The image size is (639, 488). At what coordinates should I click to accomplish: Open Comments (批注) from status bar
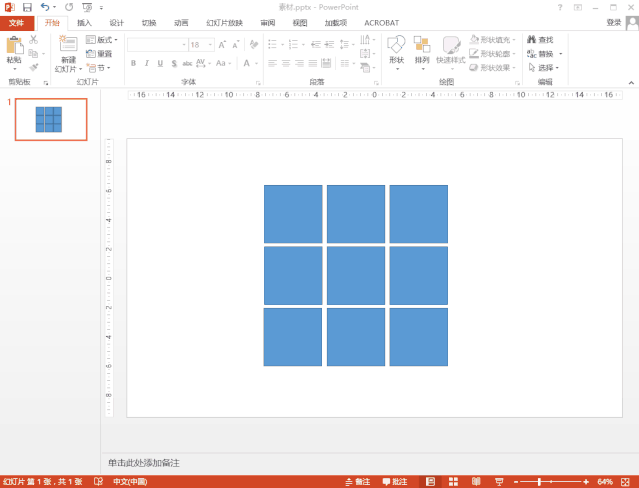point(395,482)
